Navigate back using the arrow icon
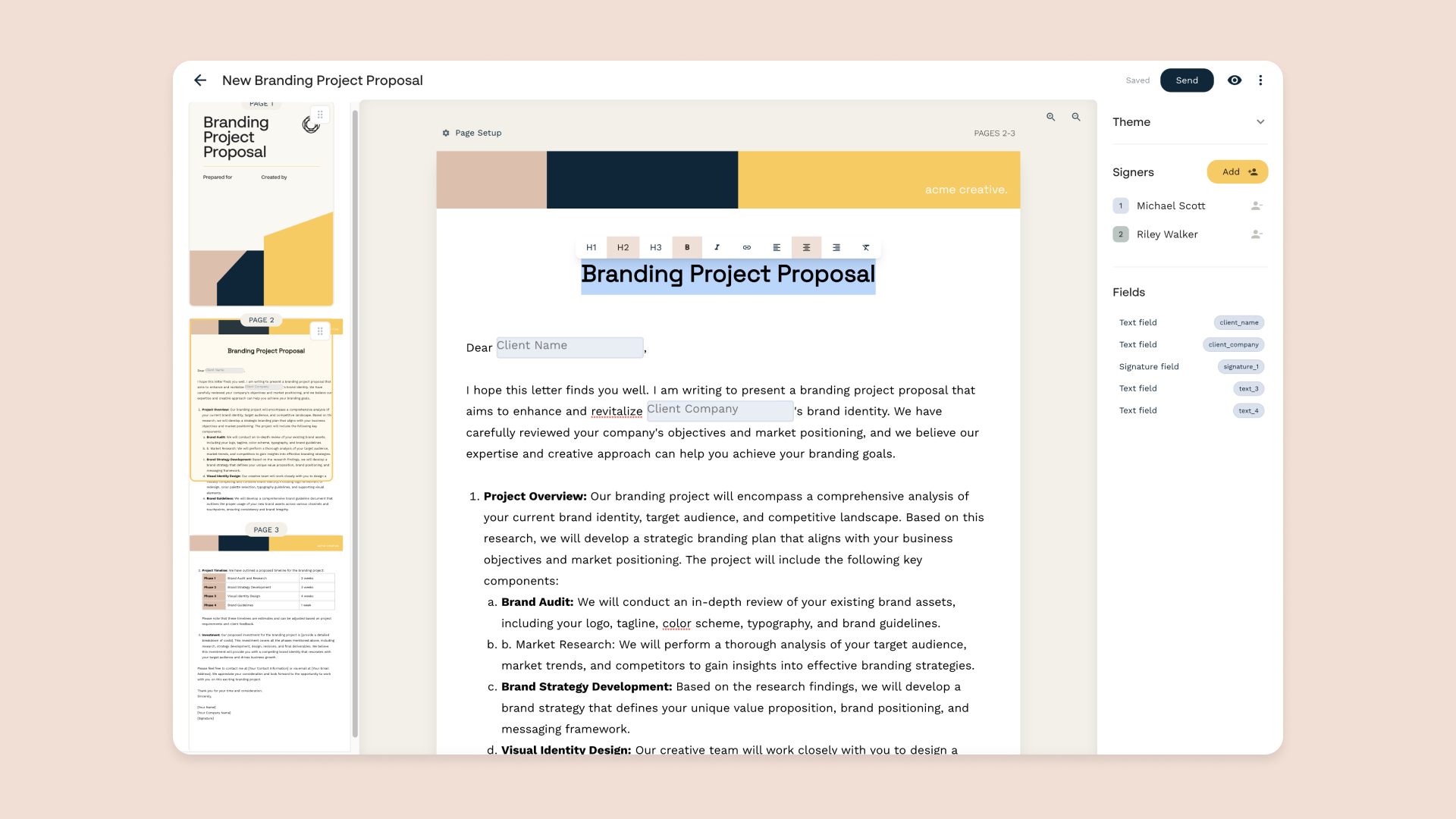The image size is (1456, 819). (199, 80)
